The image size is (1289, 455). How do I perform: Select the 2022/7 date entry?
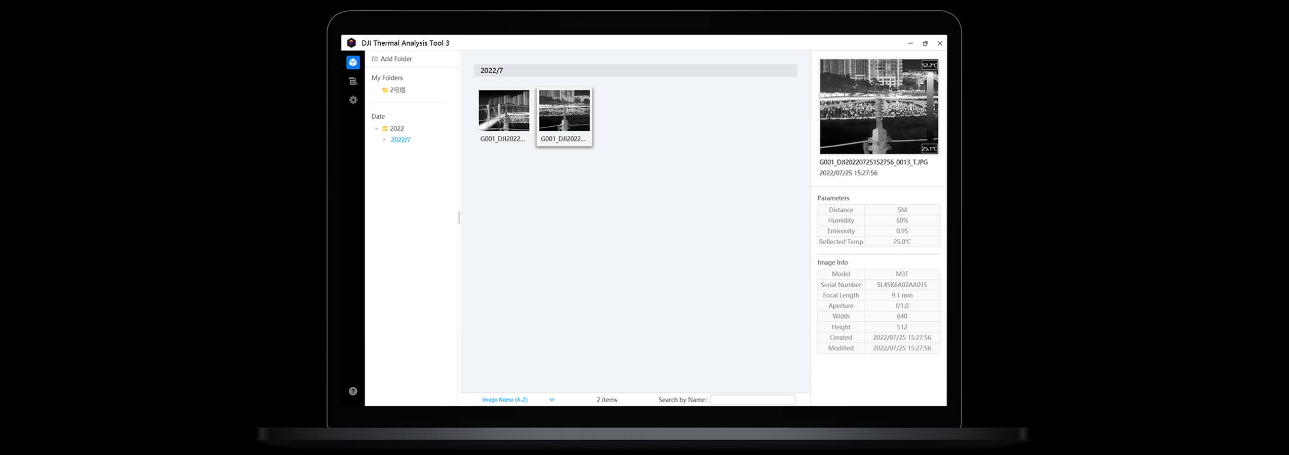[x=400, y=140]
